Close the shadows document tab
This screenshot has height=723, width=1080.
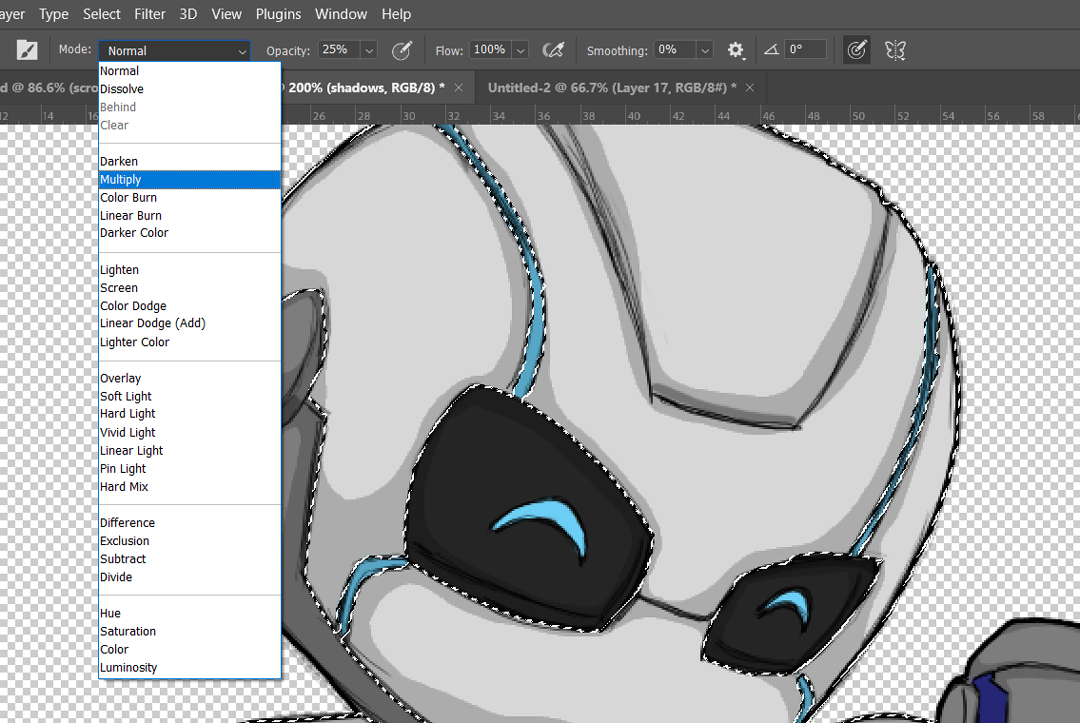pos(459,87)
